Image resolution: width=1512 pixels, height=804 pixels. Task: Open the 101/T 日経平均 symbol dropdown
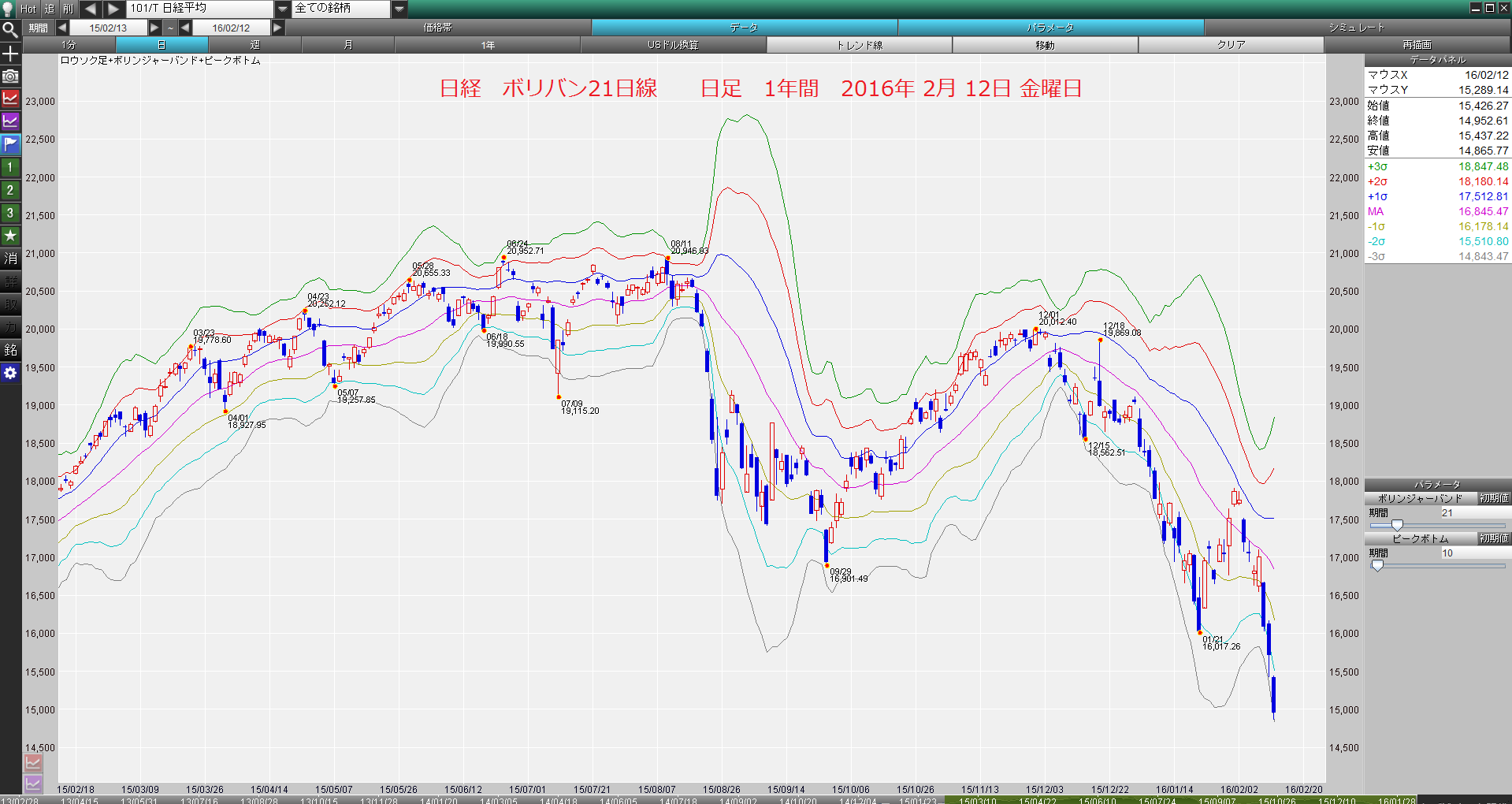283,9
